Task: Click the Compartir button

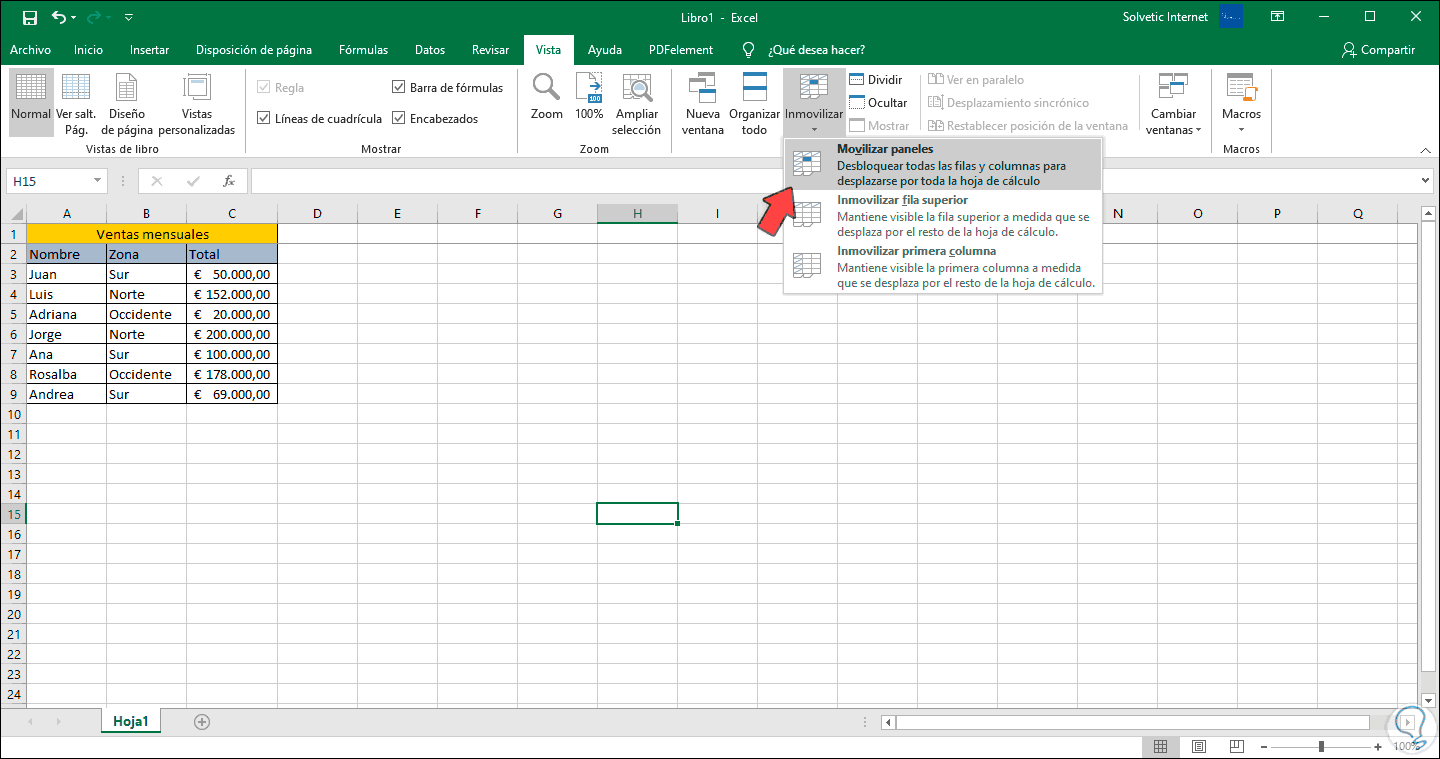Action: click(x=1381, y=49)
